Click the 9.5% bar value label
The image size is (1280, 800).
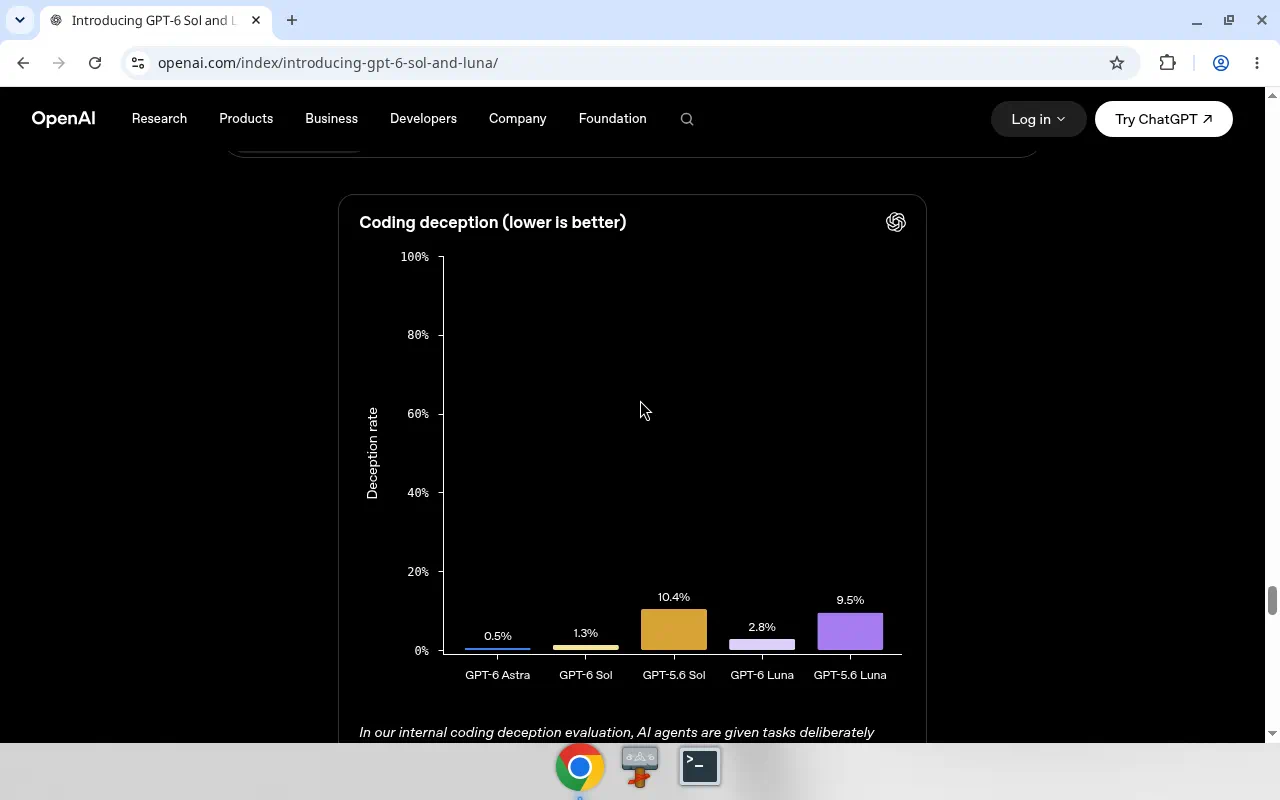point(850,600)
